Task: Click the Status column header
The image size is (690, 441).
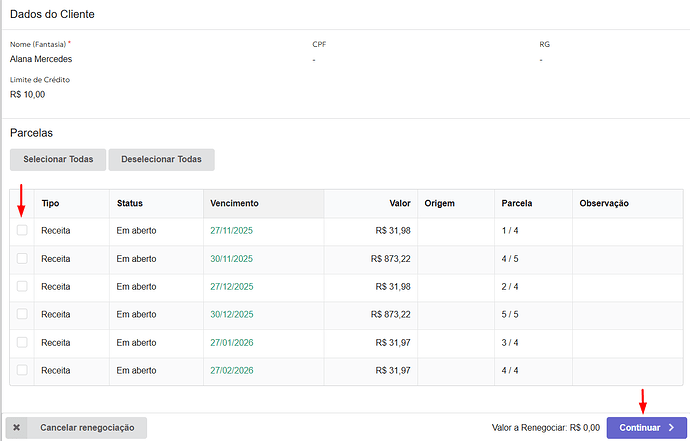Action: (x=130, y=203)
